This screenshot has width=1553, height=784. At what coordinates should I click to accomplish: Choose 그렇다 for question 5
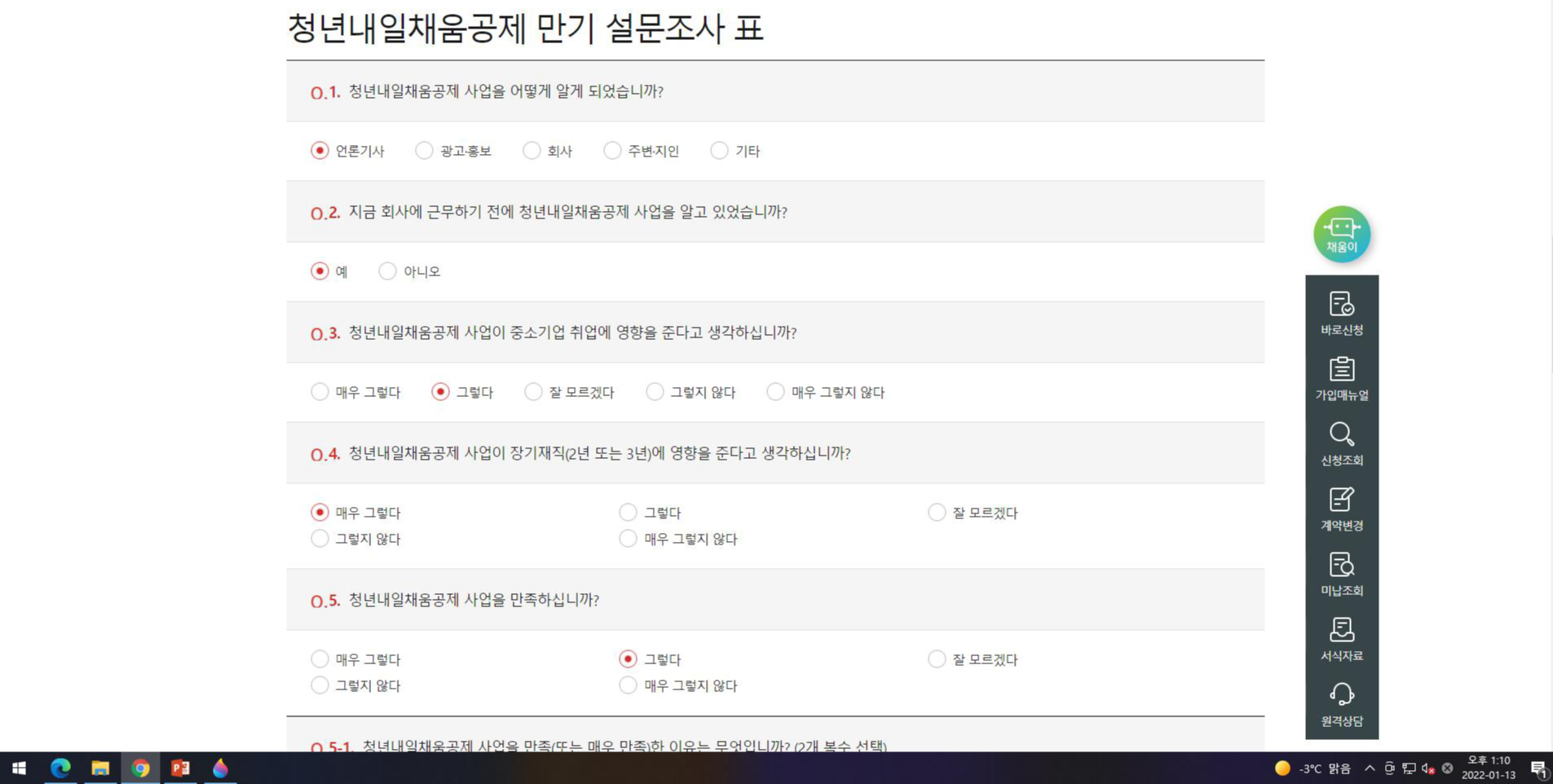tap(628, 658)
